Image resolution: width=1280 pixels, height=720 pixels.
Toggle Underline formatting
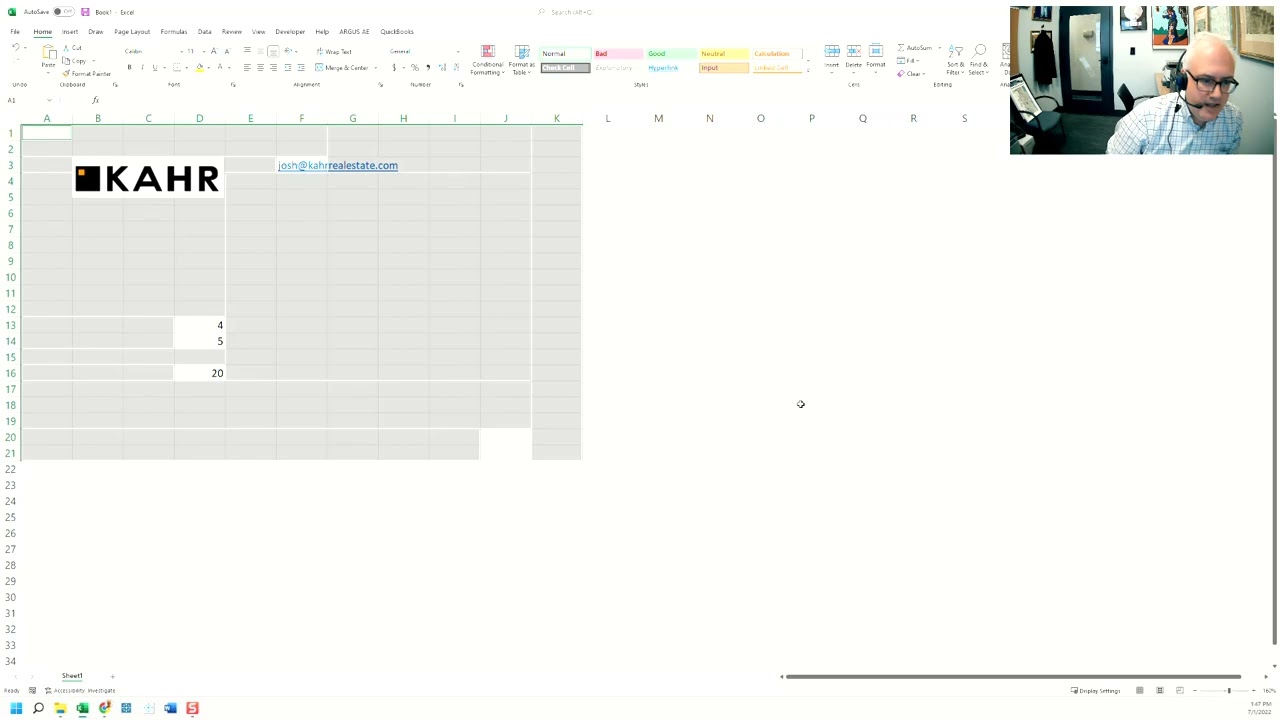coord(154,67)
